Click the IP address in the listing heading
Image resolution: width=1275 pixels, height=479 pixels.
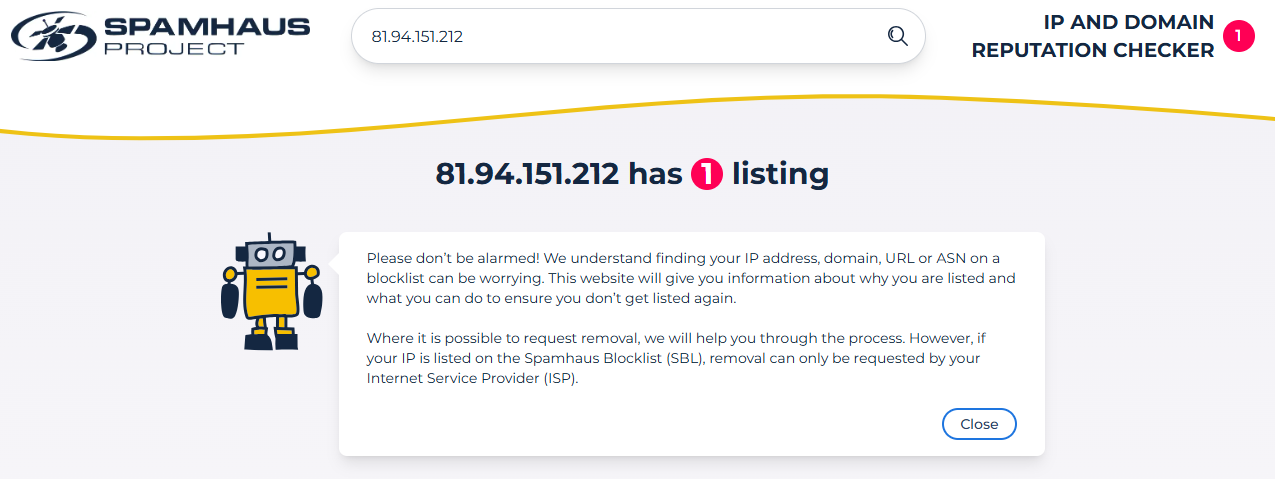[x=527, y=174]
